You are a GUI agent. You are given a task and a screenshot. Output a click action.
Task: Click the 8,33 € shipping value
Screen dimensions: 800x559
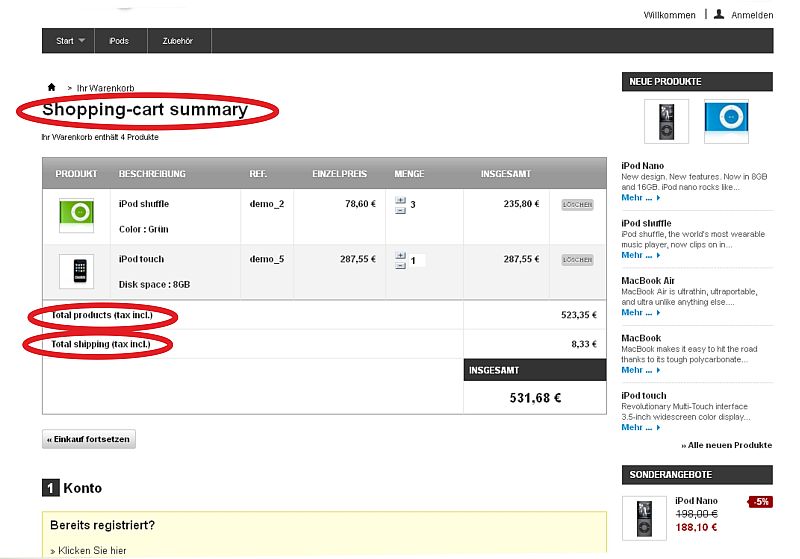pyautogui.click(x=584, y=344)
